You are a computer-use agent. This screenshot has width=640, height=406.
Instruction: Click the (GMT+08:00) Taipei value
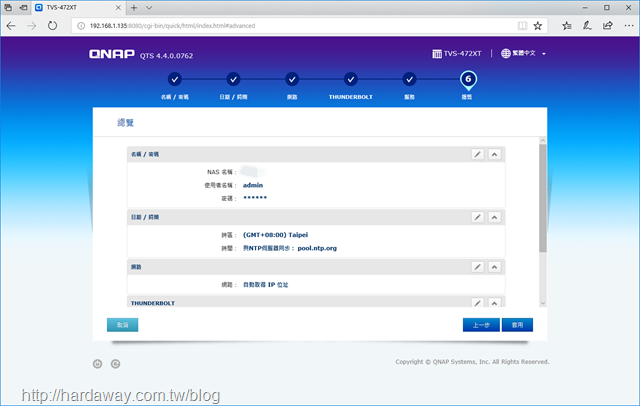(x=276, y=235)
